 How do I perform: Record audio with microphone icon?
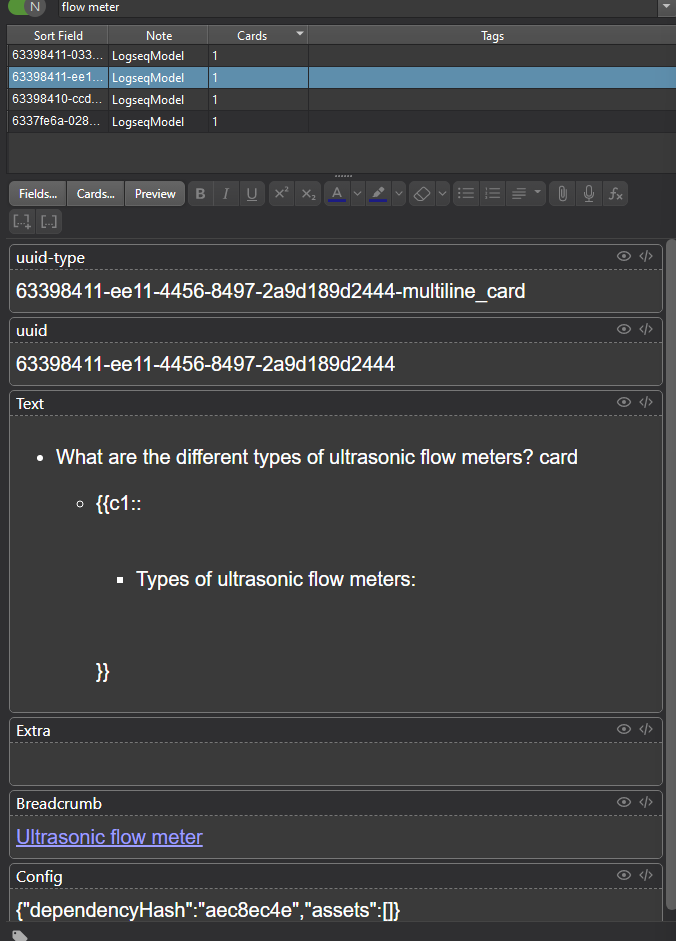(589, 194)
